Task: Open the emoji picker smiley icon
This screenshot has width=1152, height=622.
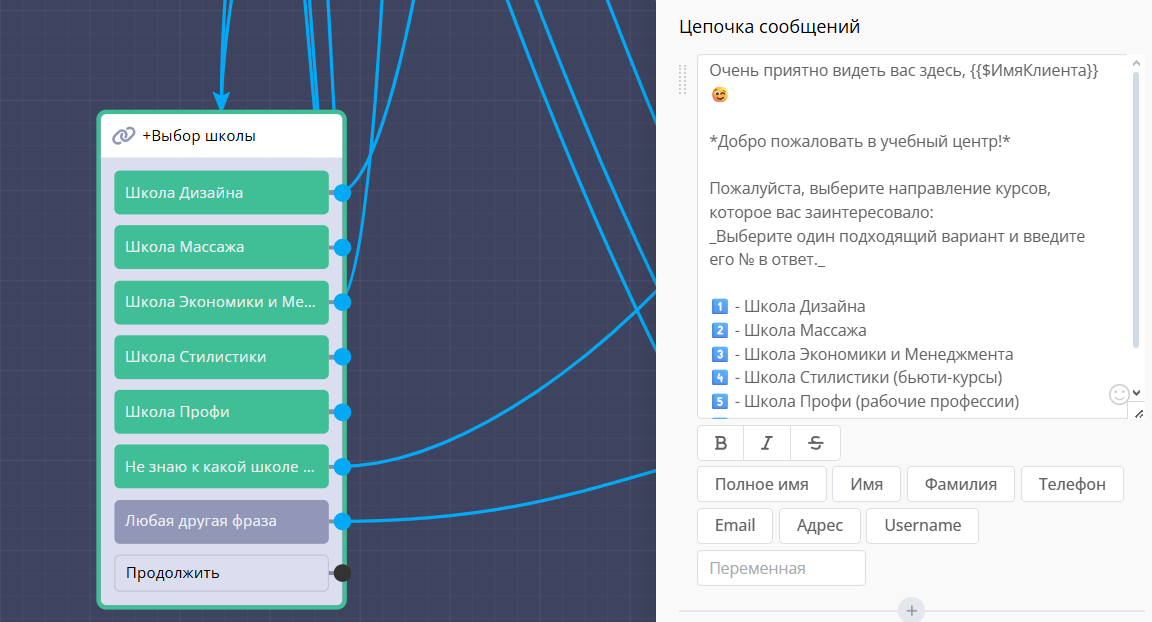Action: pyautogui.click(x=1119, y=394)
